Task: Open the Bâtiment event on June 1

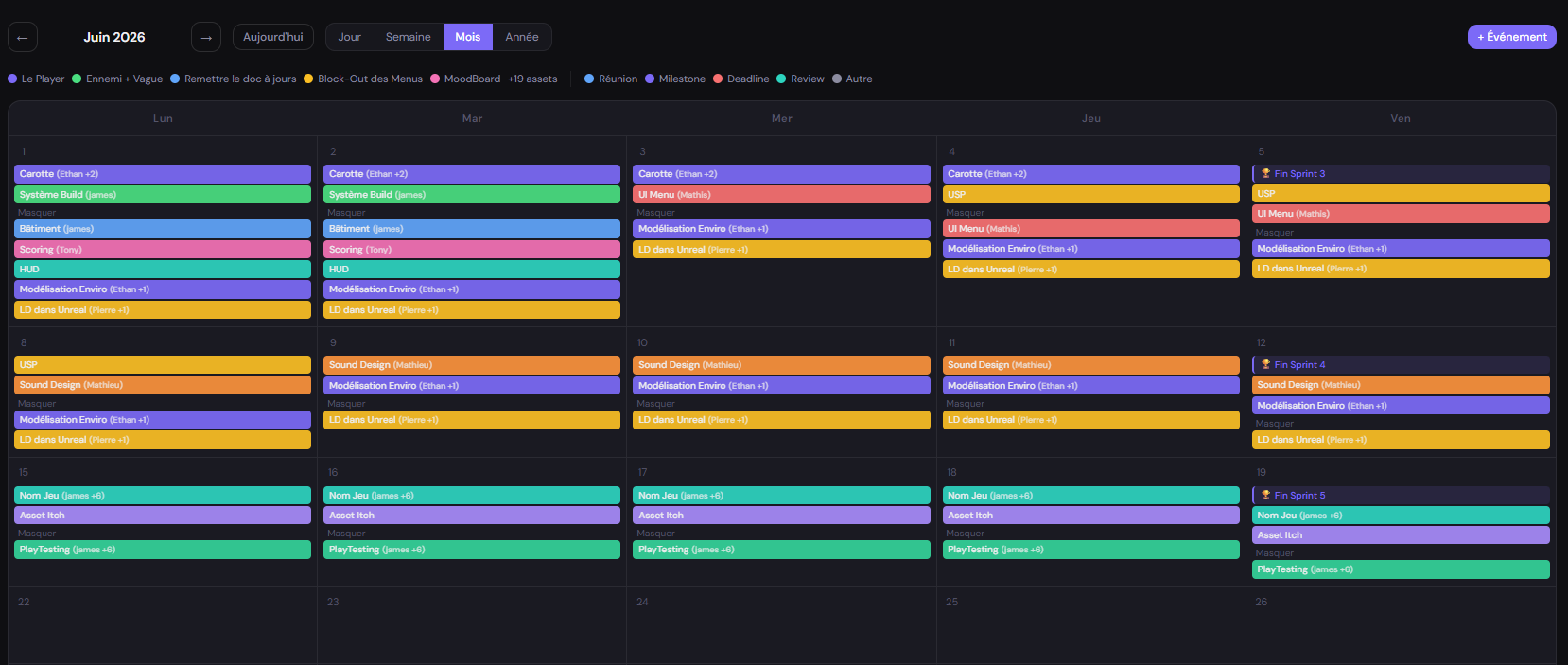Action: tap(163, 229)
